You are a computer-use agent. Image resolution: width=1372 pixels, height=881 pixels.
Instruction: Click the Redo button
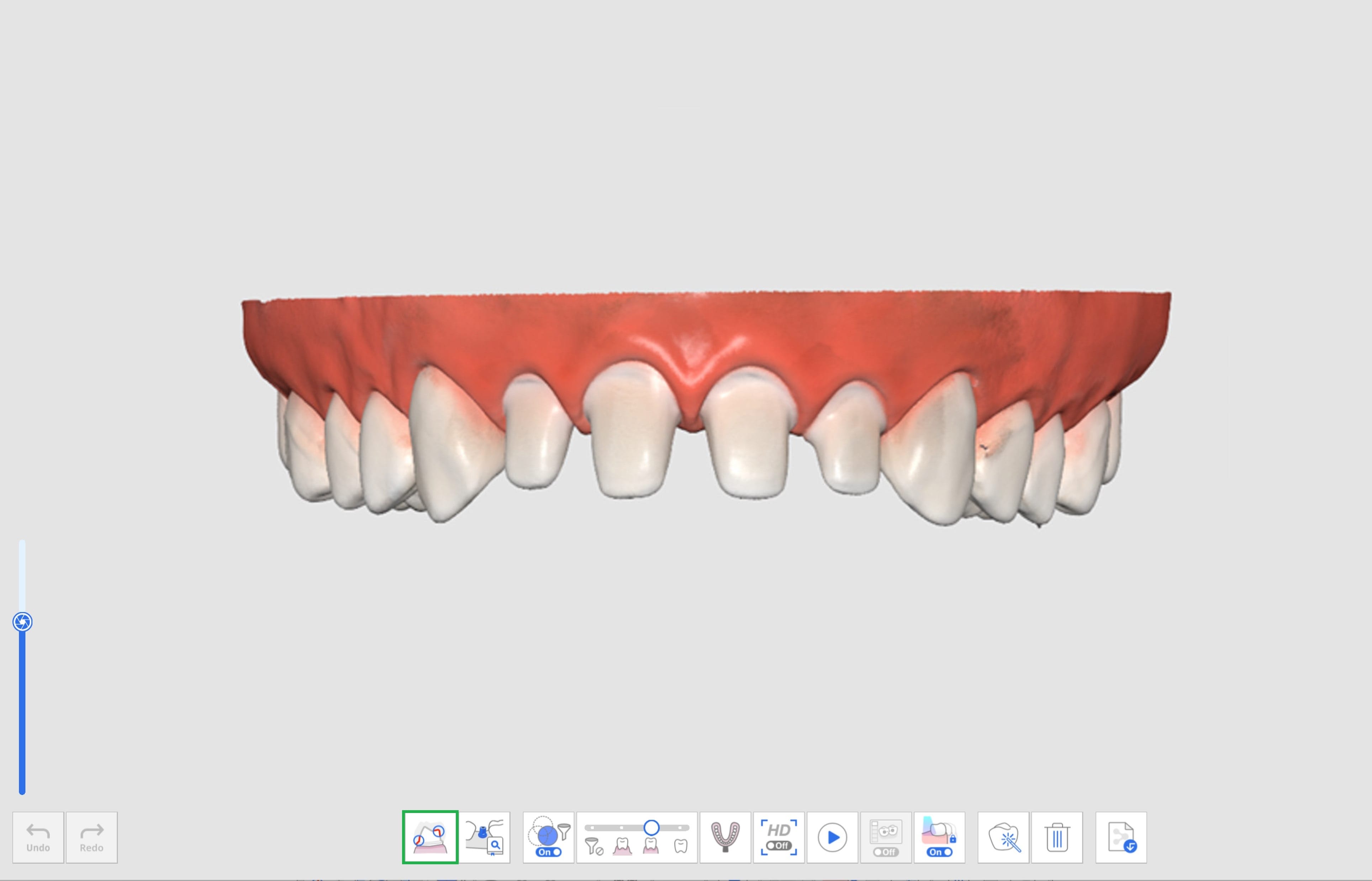pos(91,837)
